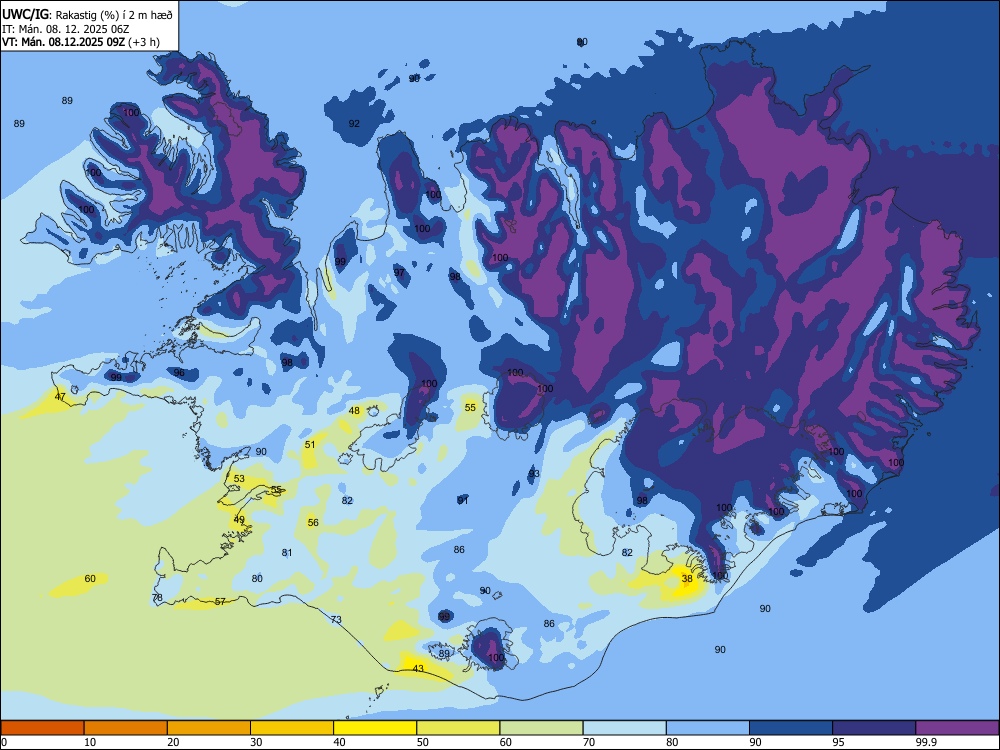Click the '95' legend tick label

[x=838, y=742]
